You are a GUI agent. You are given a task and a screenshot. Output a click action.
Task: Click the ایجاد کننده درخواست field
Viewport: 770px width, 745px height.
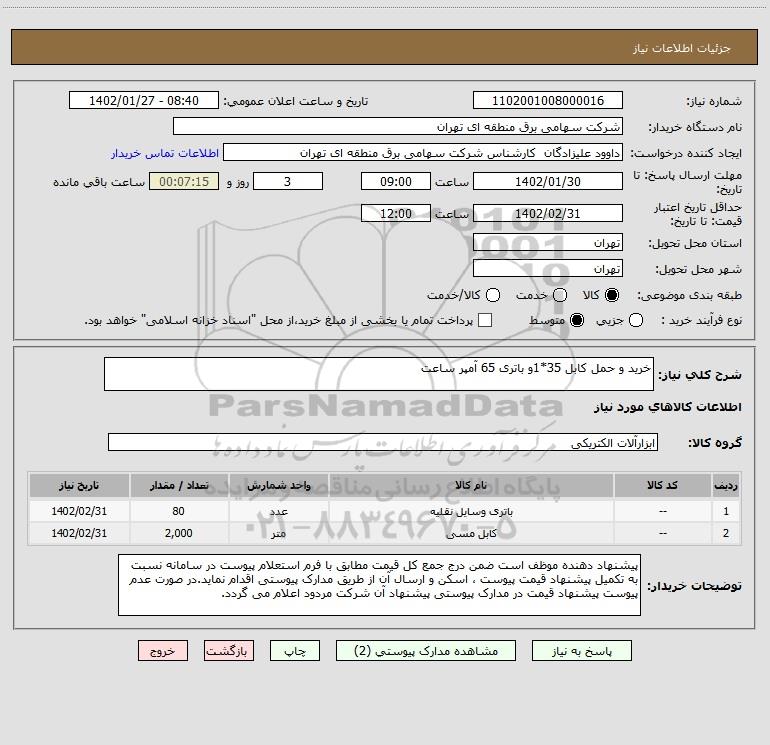(423, 152)
